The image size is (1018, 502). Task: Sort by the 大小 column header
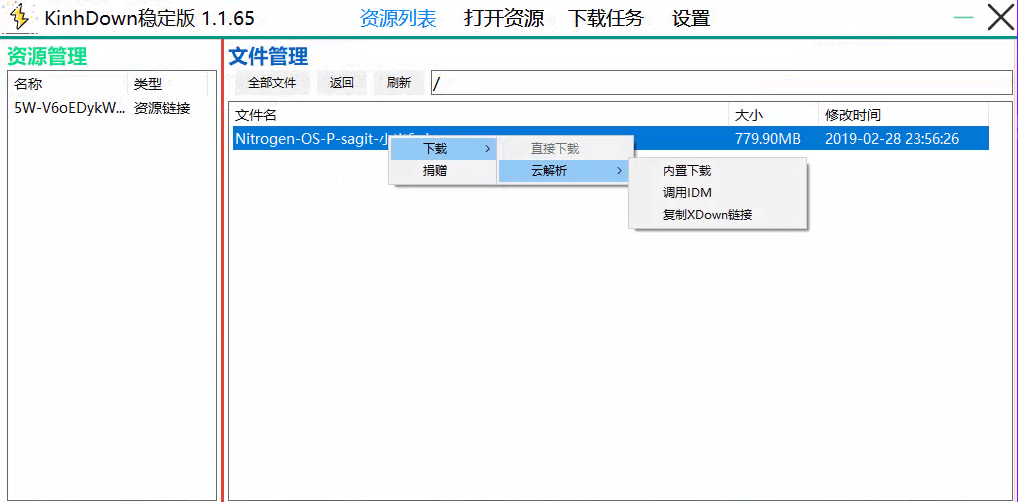point(773,116)
